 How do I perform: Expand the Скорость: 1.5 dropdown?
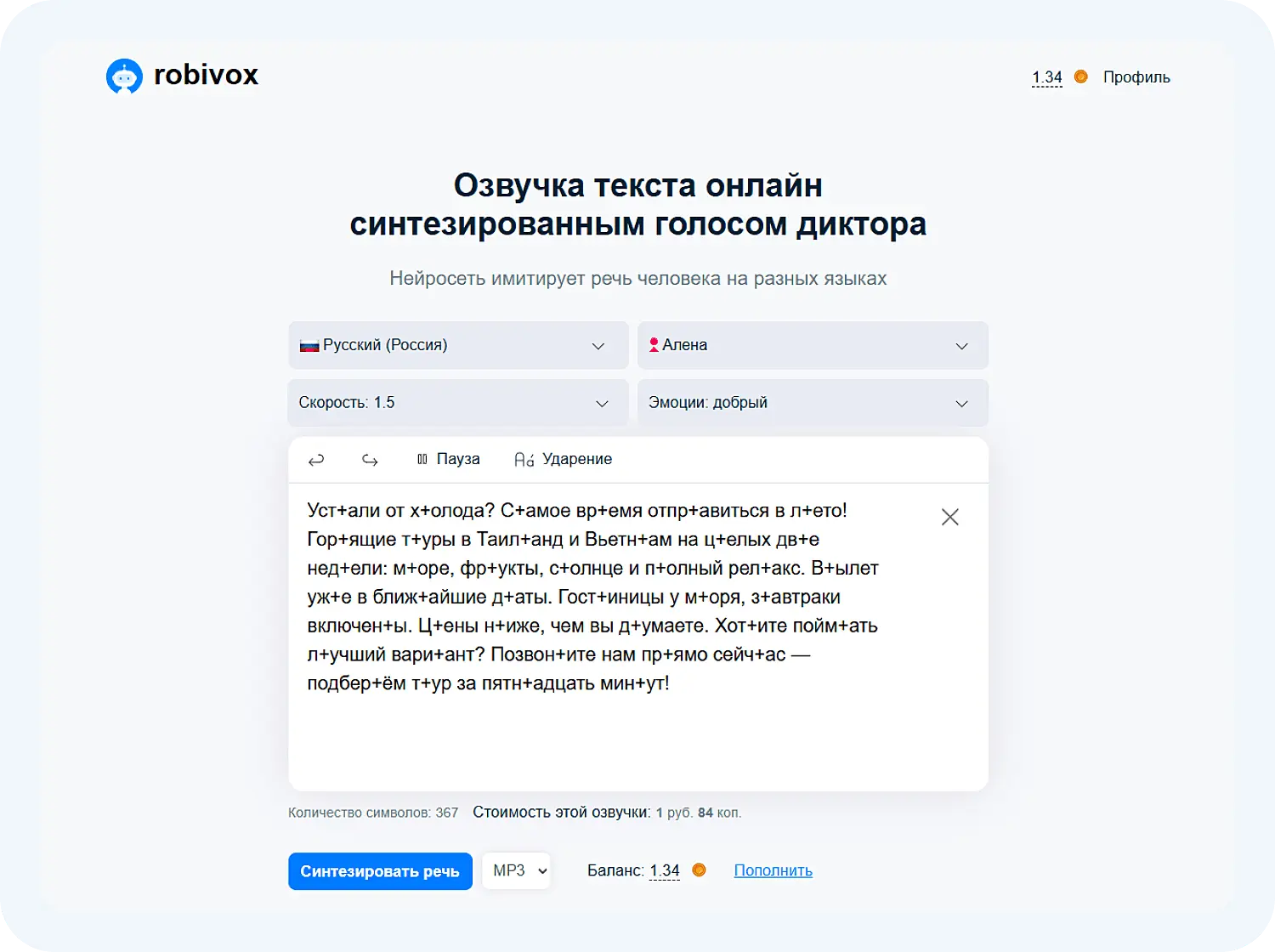[x=457, y=402]
